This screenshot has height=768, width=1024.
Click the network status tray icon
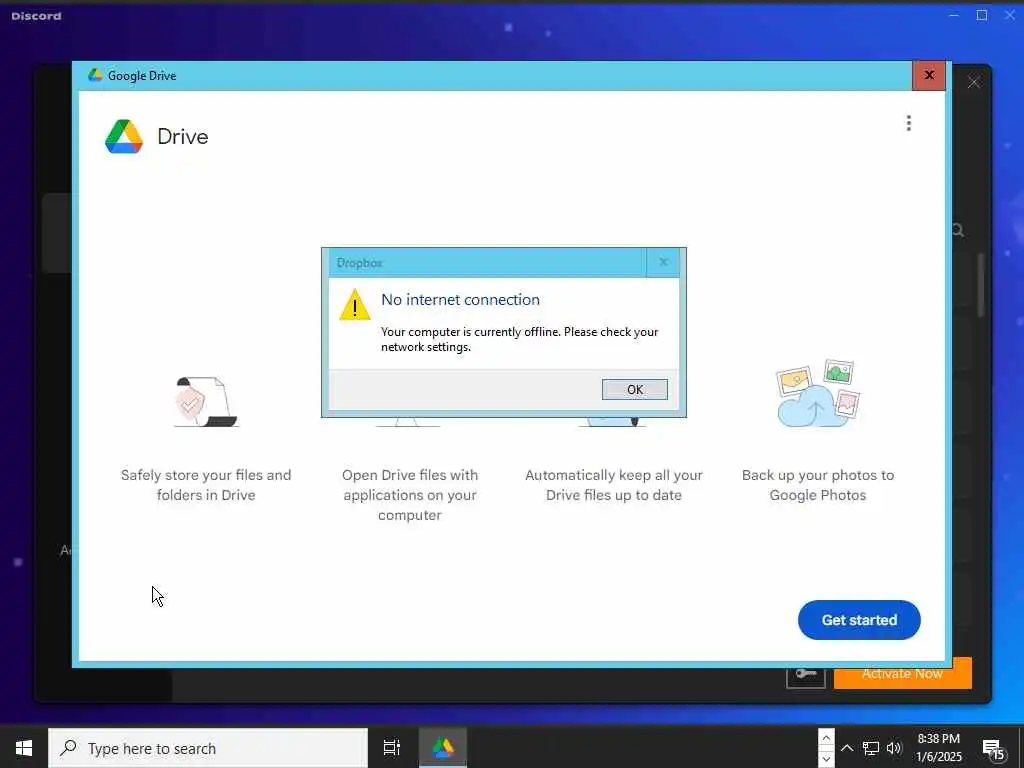tap(871, 748)
